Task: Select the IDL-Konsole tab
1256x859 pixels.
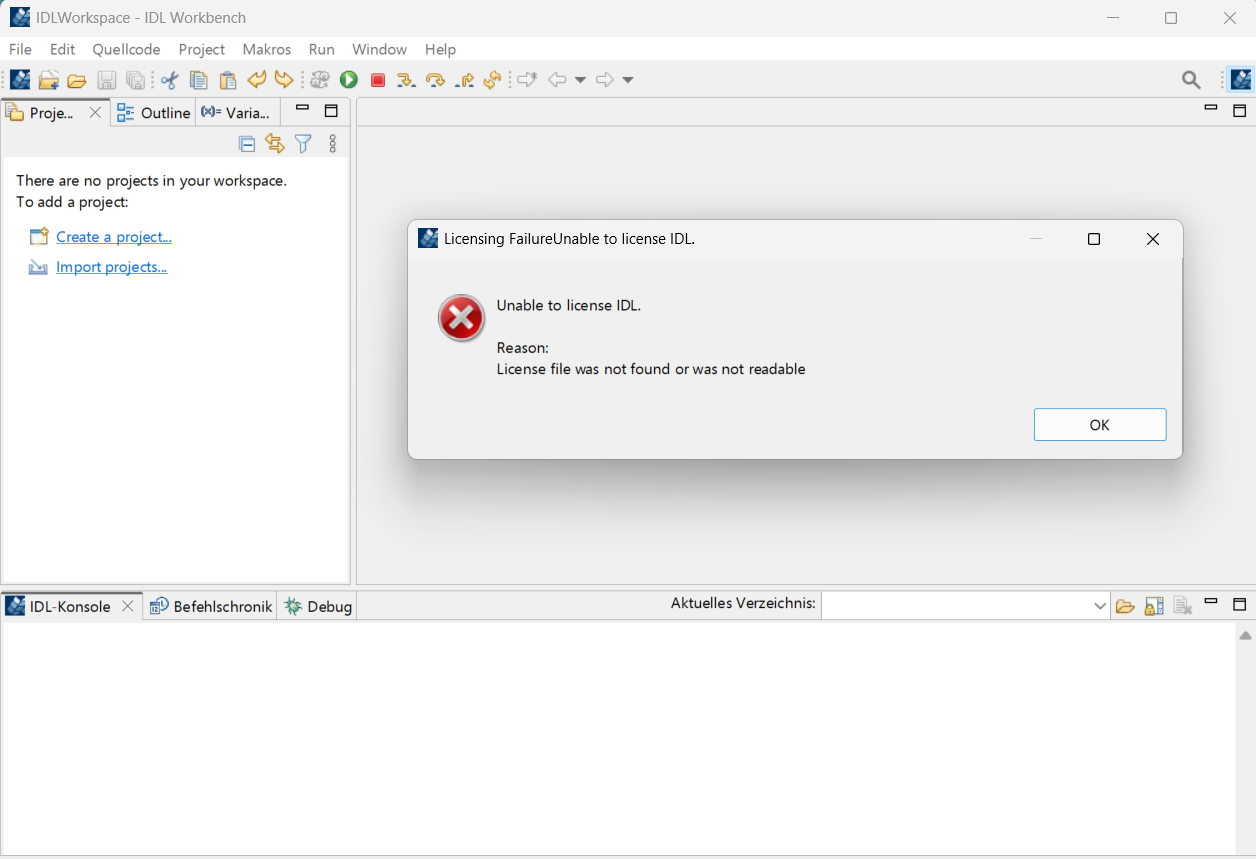Action: click(x=69, y=606)
